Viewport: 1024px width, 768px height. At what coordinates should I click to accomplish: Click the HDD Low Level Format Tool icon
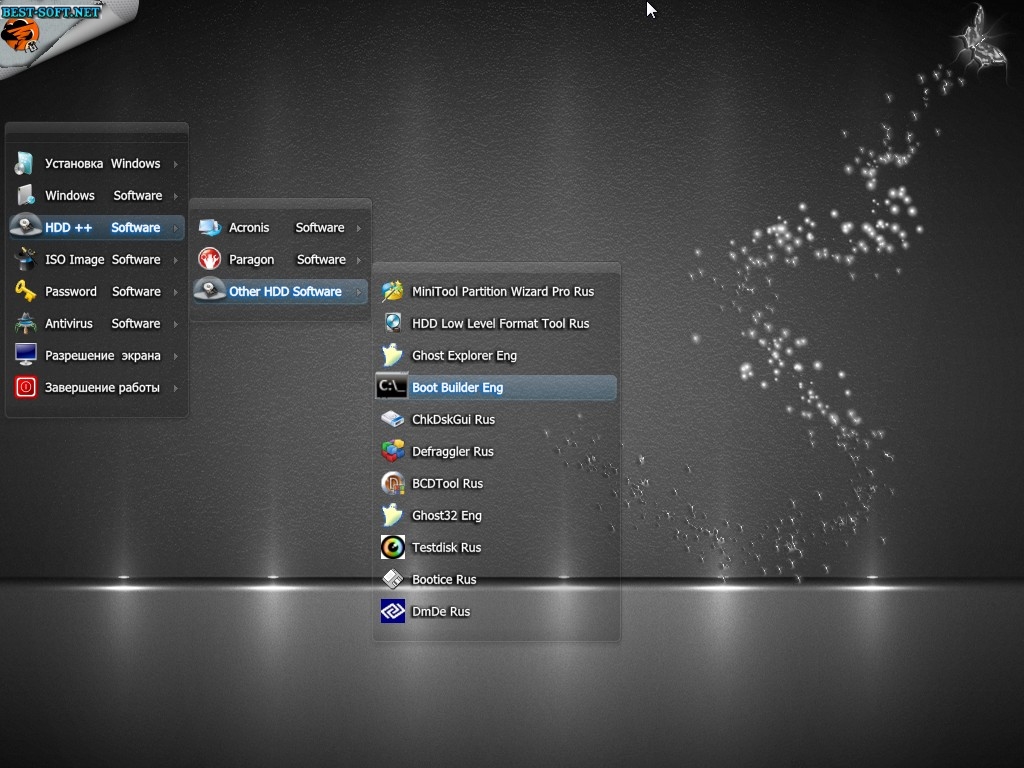[x=392, y=323]
